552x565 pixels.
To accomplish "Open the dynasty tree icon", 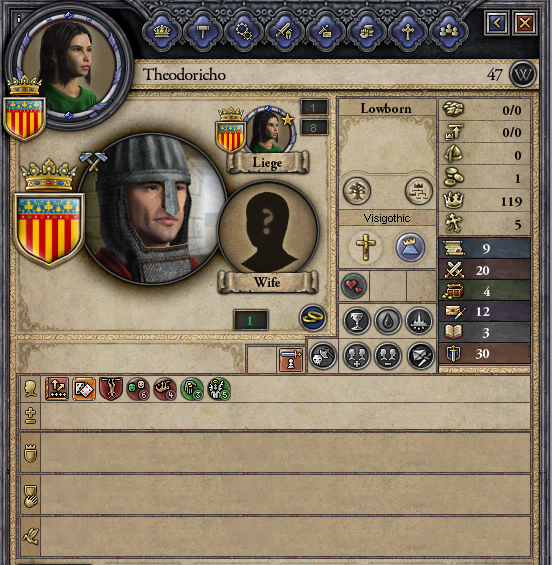I will point(418,191).
